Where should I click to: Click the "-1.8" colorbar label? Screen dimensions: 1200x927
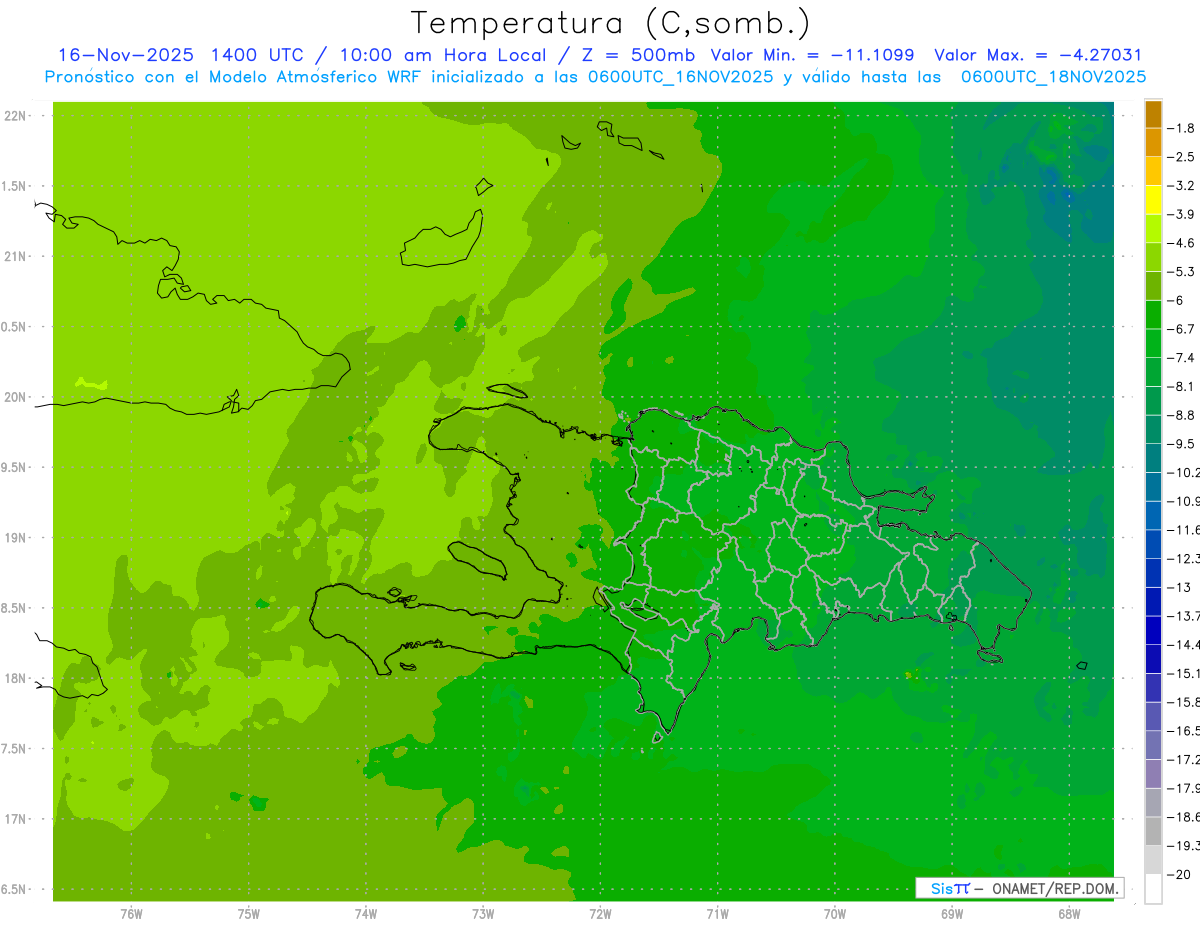[x=1181, y=128]
